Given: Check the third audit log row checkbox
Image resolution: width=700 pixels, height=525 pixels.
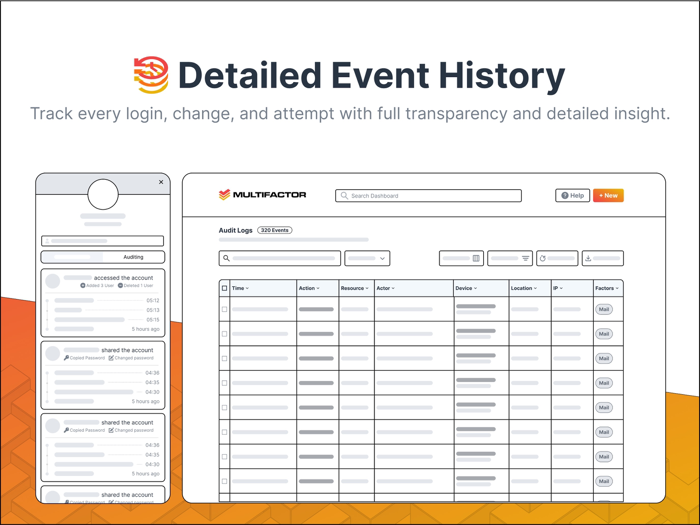Looking at the screenshot, I should [x=225, y=358].
